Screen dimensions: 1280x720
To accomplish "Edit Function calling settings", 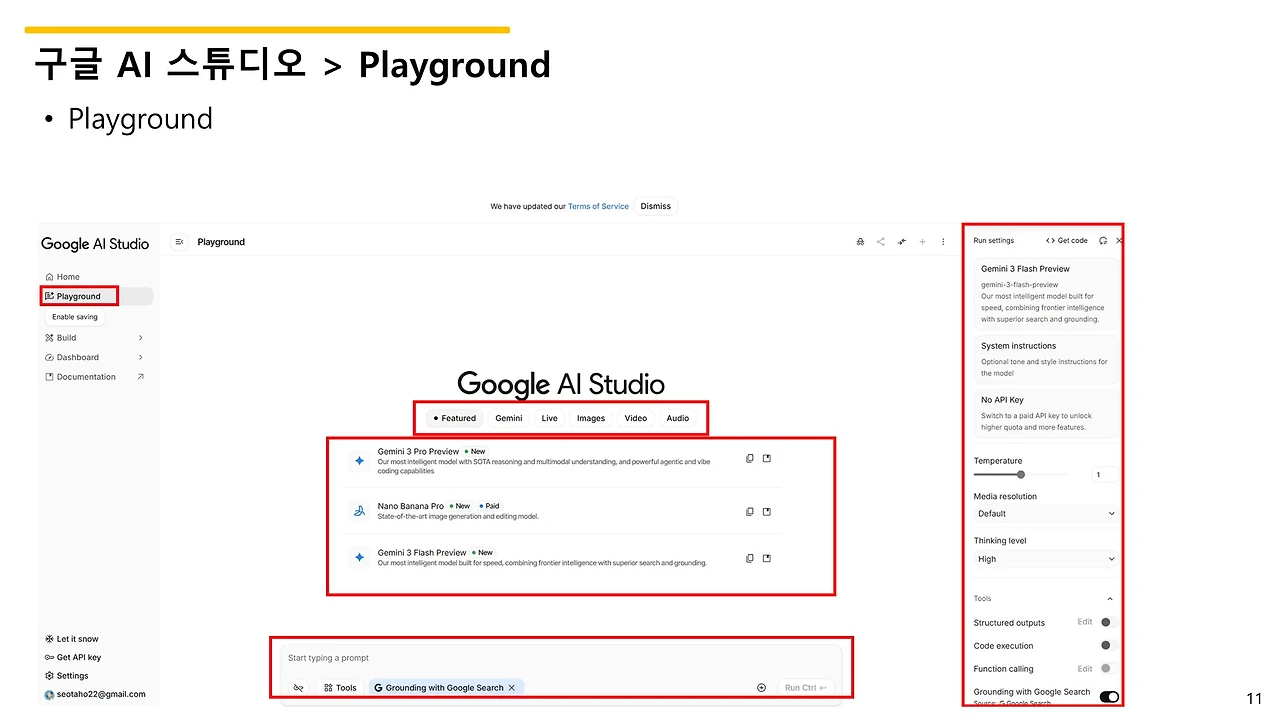I will (1085, 668).
